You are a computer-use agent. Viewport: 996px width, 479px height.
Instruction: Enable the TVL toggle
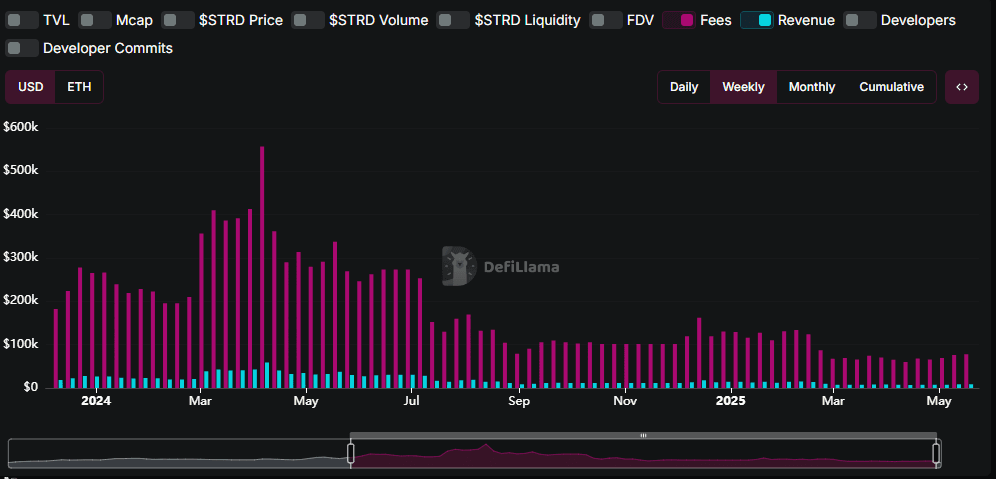tap(22, 20)
